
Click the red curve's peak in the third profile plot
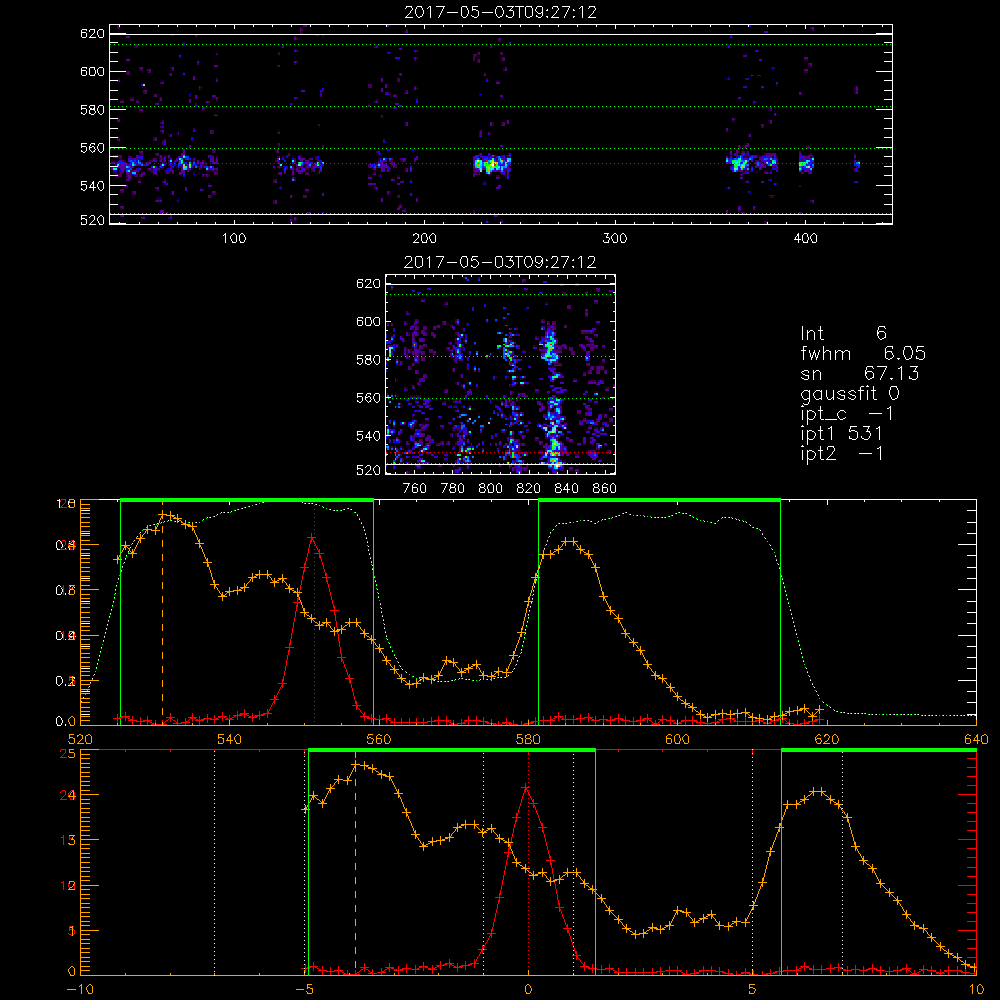click(x=312, y=538)
